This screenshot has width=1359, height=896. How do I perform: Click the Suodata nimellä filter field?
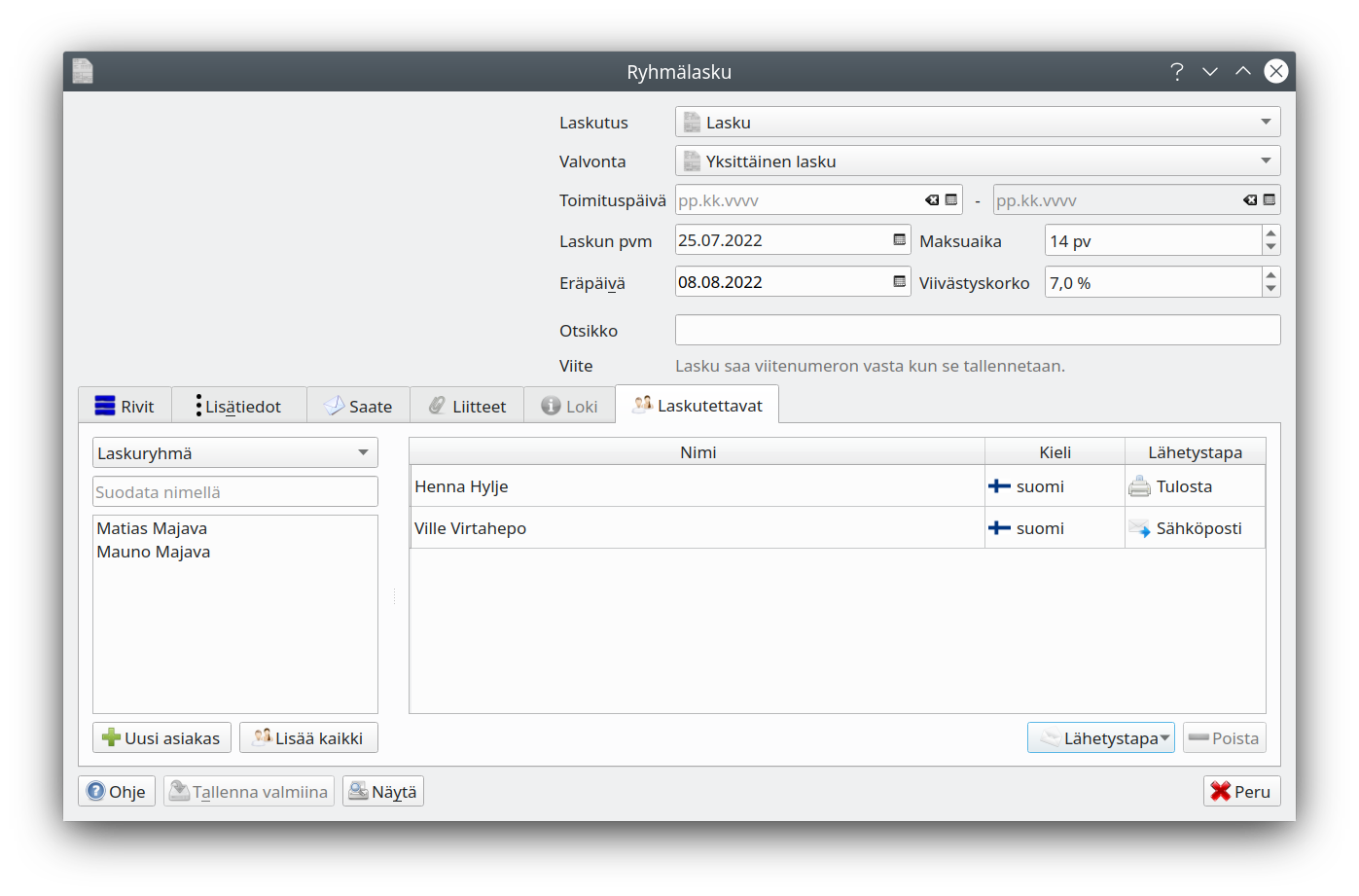pyautogui.click(x=235, y=492)
